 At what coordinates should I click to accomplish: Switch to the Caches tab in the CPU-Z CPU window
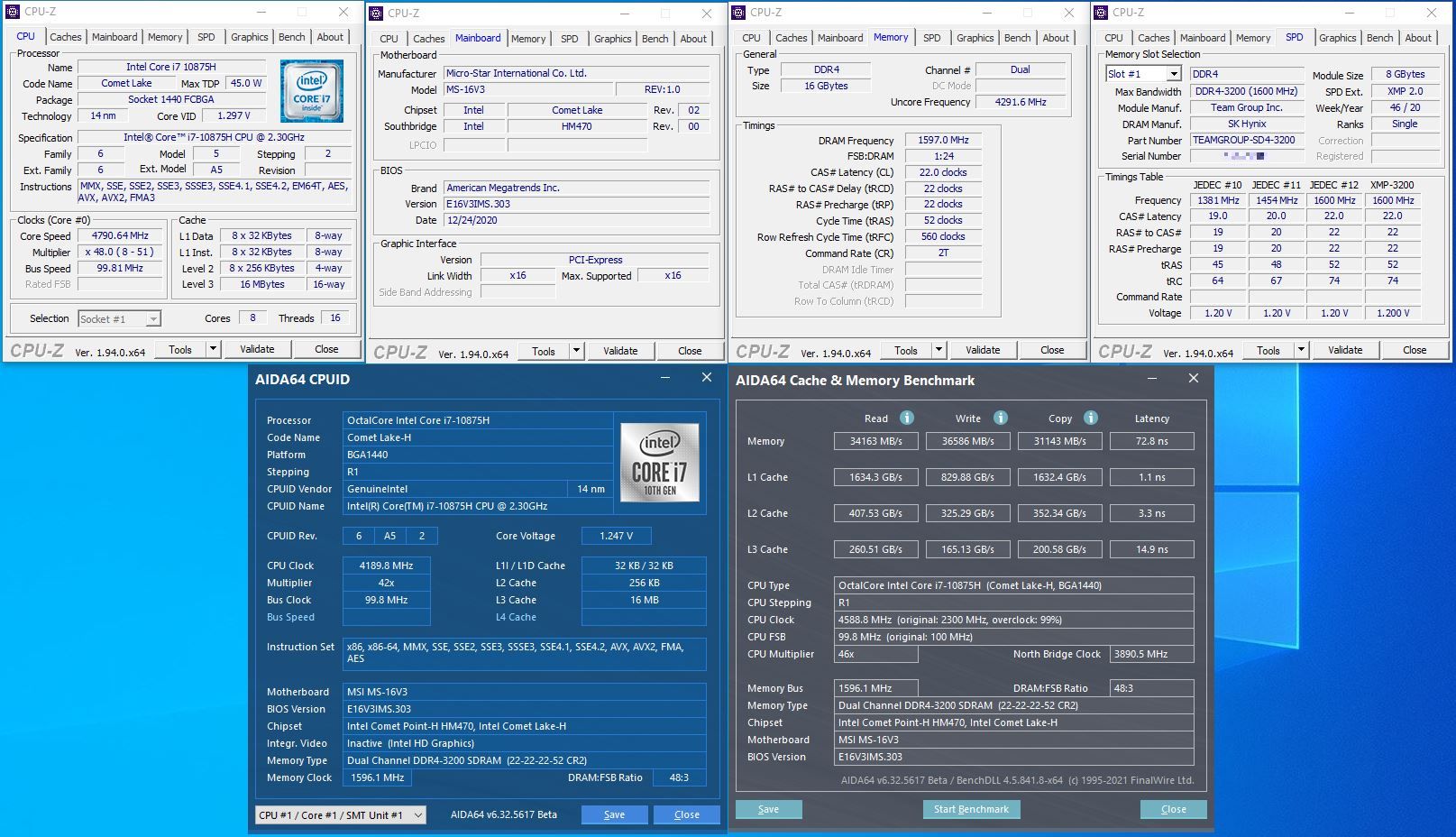(x=66, y=37)
